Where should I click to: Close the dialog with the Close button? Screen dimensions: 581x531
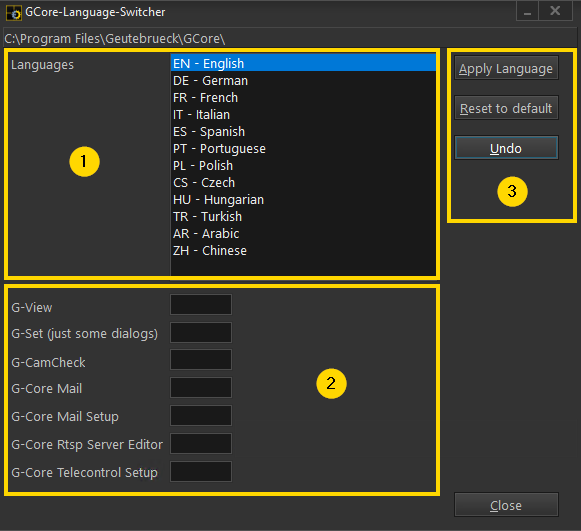[506, 505]
